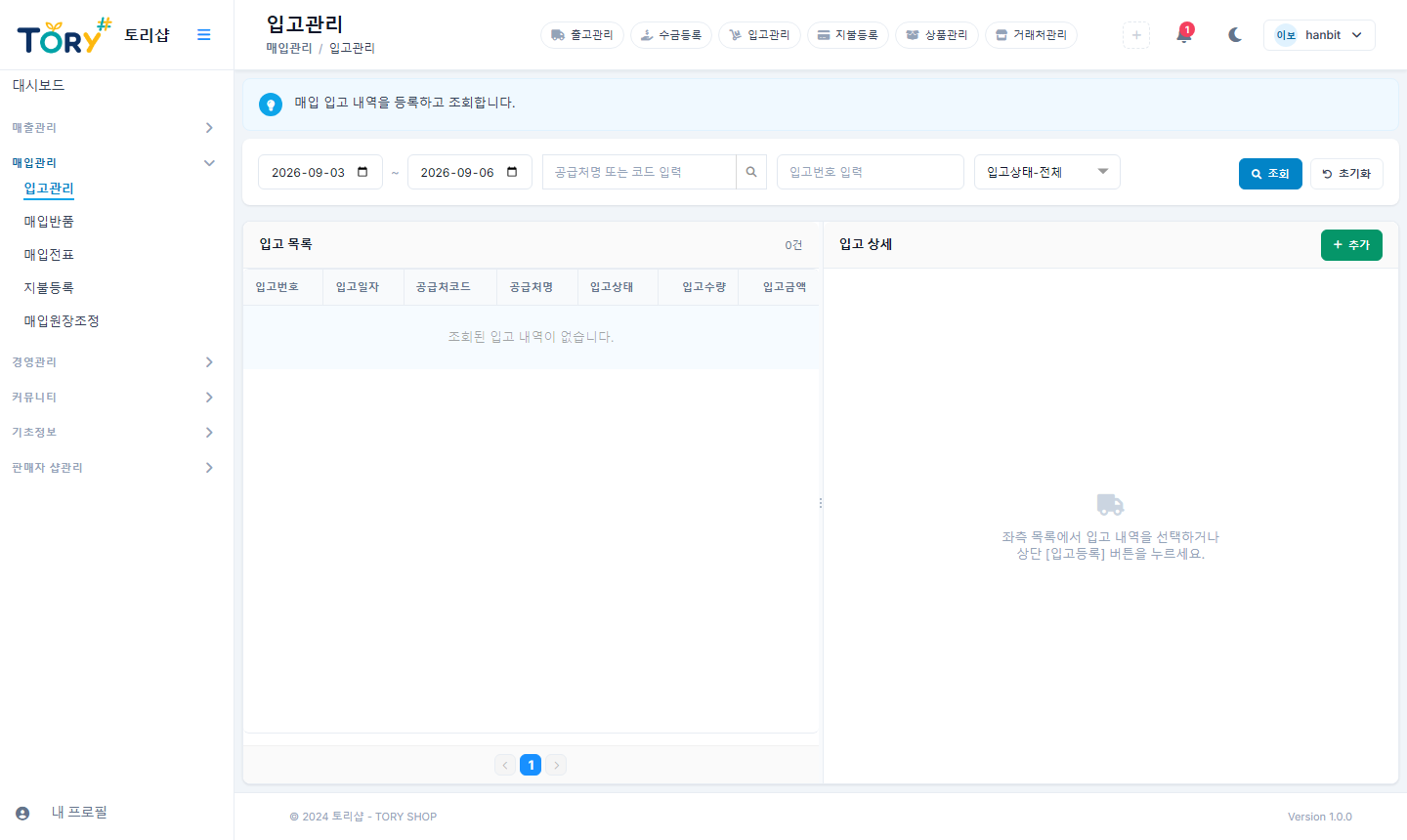Click the 조회 search button

pos(1270,174)
